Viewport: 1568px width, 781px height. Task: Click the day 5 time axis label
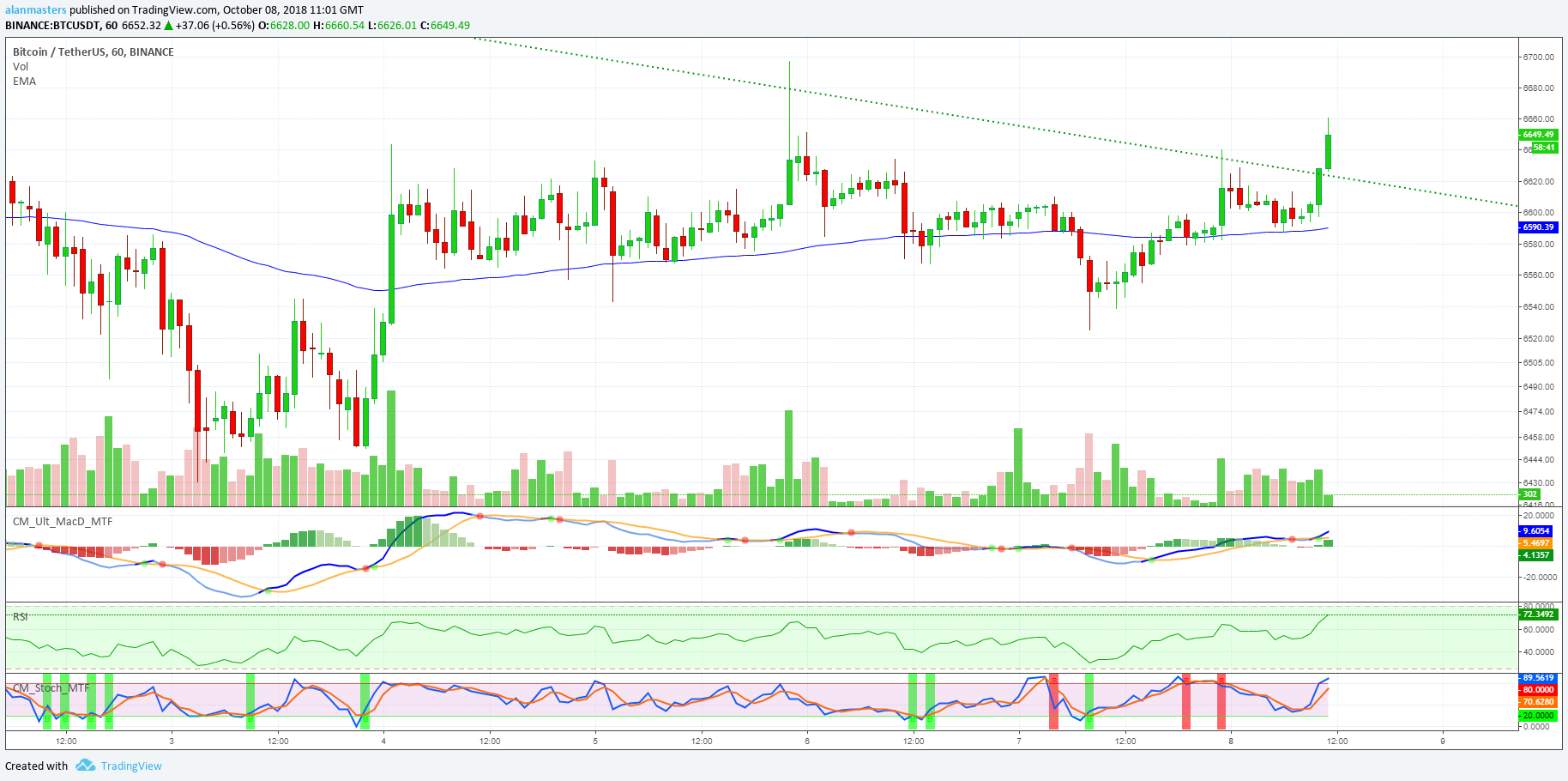click(x=595, y=742)
